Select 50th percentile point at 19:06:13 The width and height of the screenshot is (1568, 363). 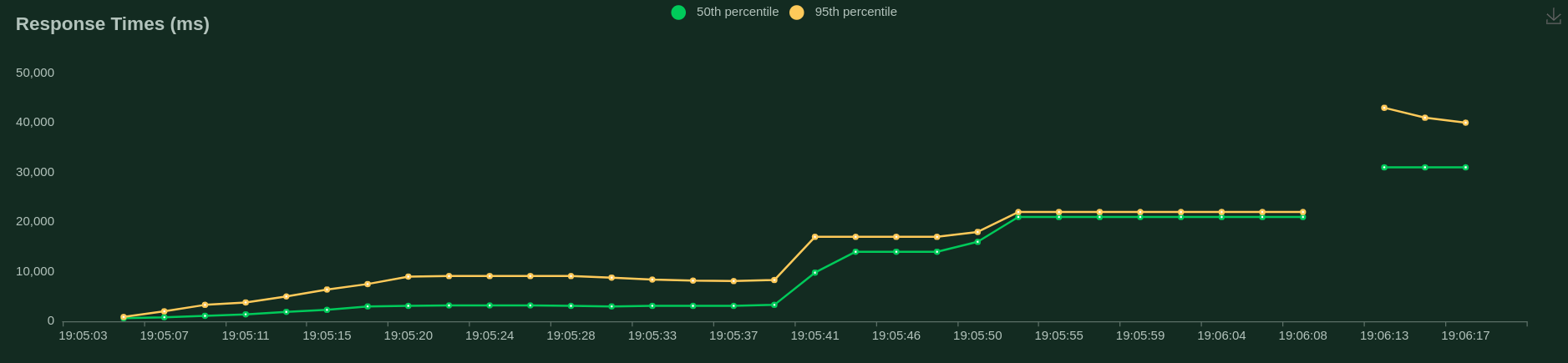point(1384,168)
